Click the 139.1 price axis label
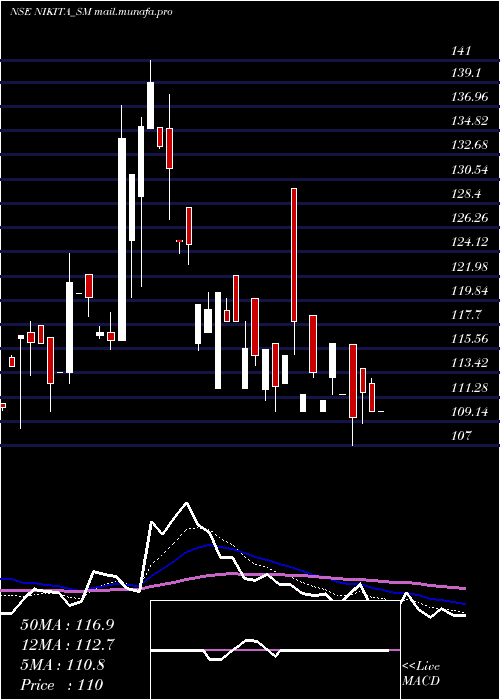Screen dimensions: 500x700 pyautogui.click(x=466, y=73)
